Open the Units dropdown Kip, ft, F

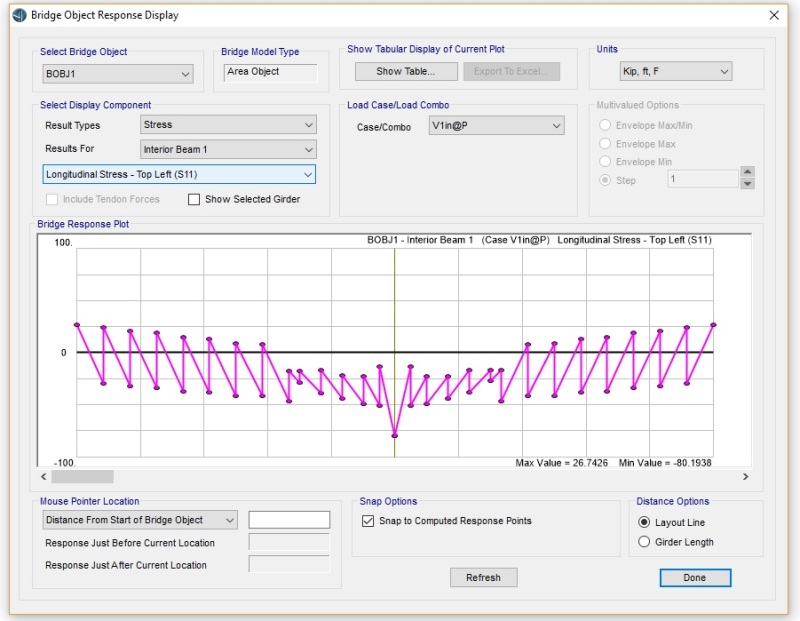tap(676, 71)
